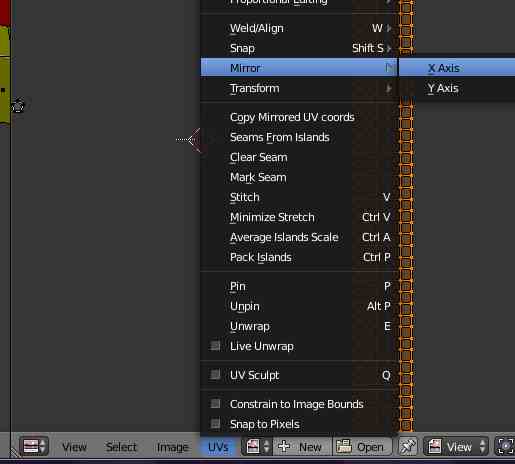Click the Open image button
The width and height of the screenshot is (515, 464).
362,446
